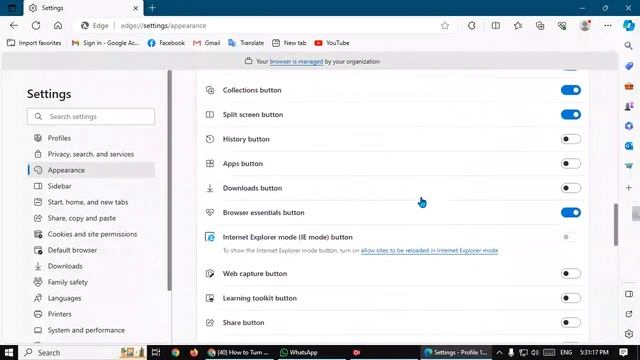Viewport: 640px width, 360px height.
Task: Open the Facebook bookmark
Action: point(166,43)
